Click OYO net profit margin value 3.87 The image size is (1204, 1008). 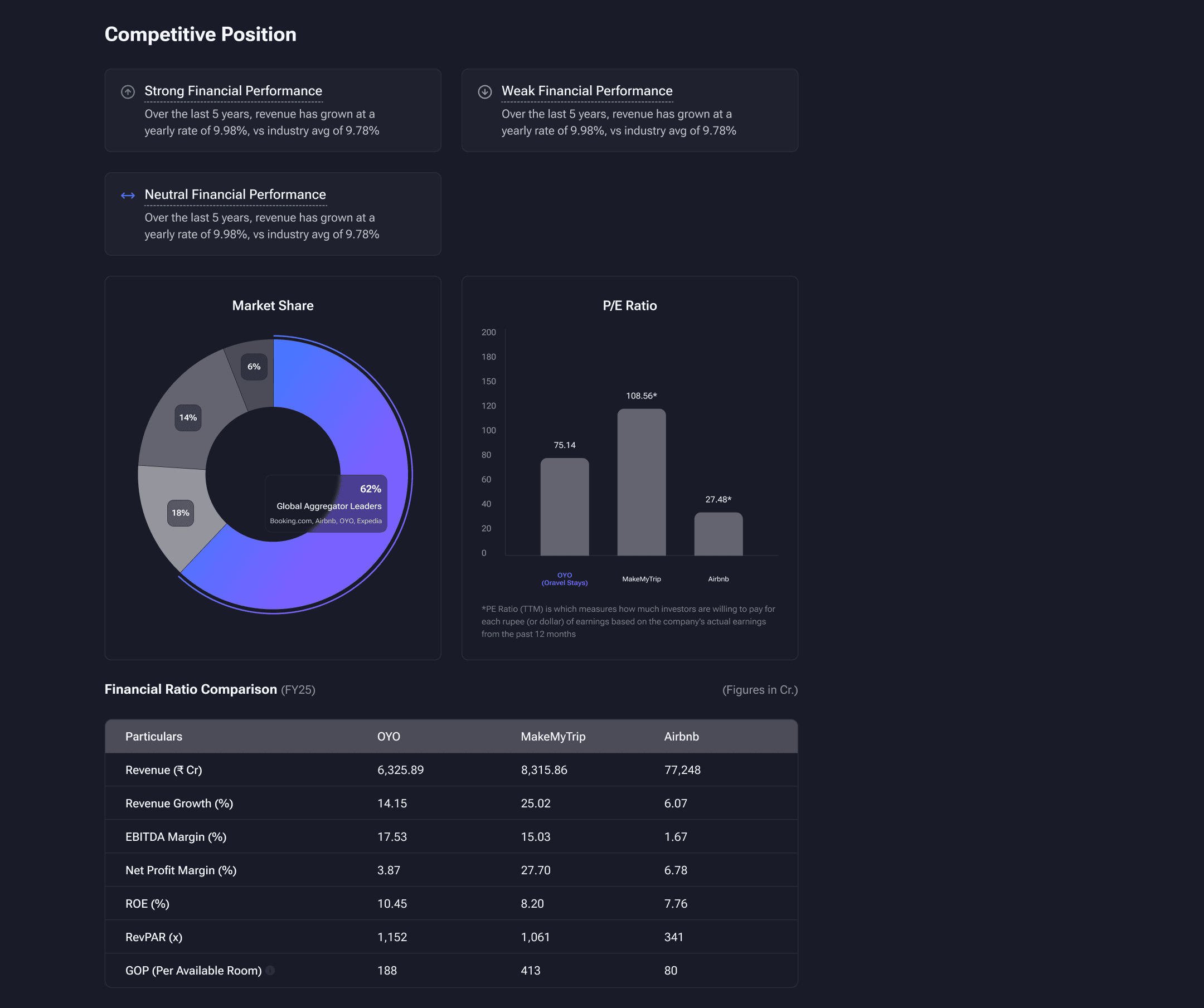[x=389, y=870]
